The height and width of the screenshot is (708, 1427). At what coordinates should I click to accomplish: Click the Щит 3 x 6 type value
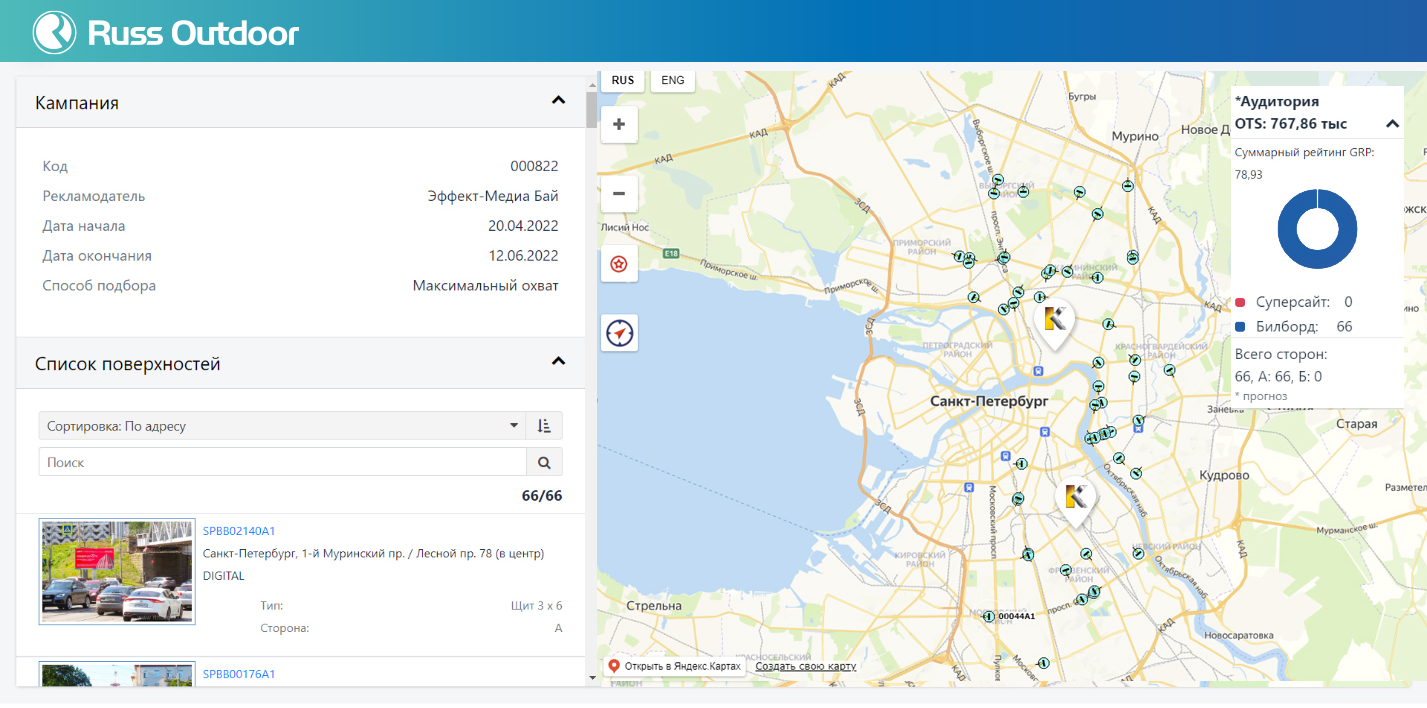point(536,605)
